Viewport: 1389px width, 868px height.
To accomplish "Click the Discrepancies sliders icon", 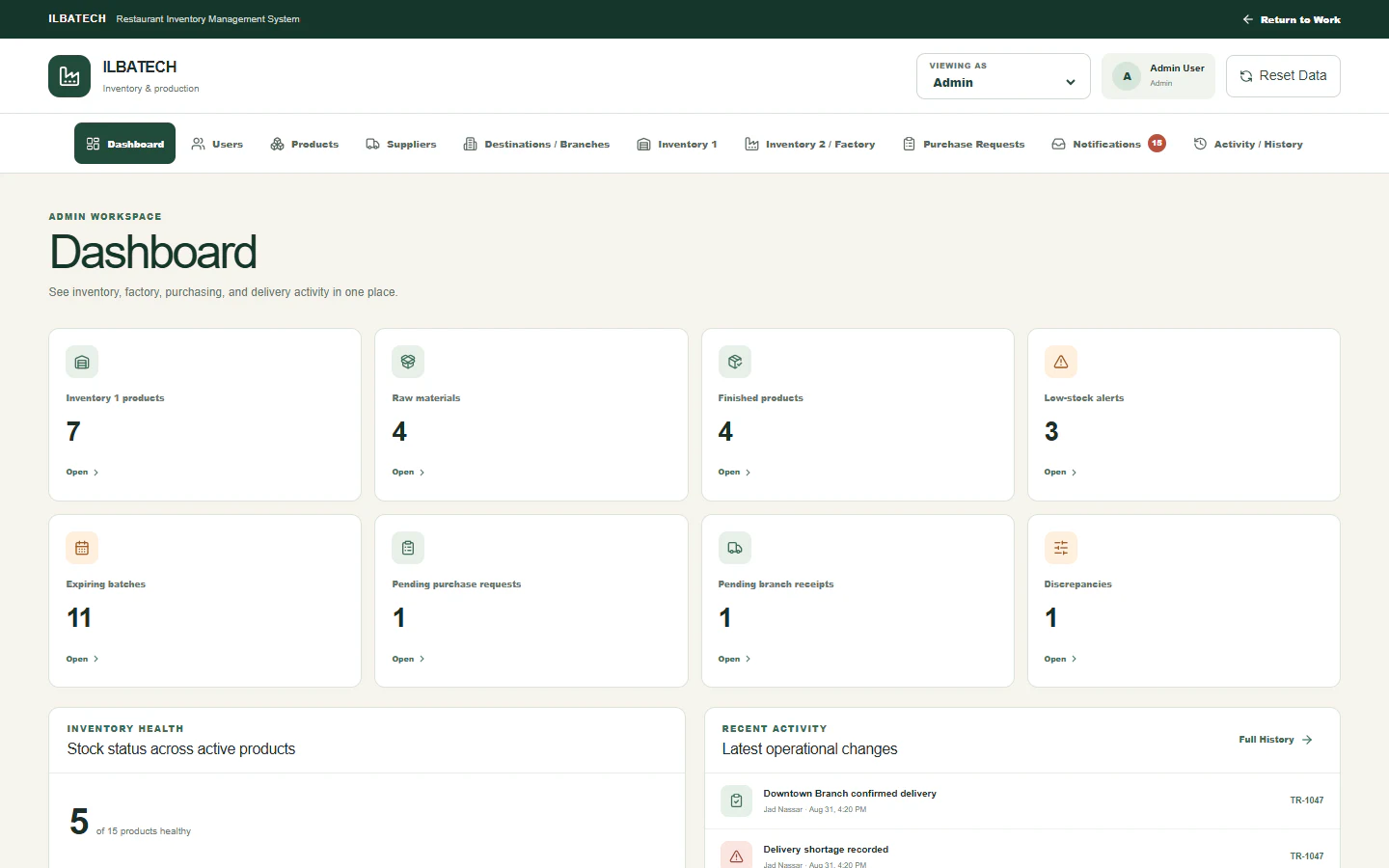I will click(1061, 548).
